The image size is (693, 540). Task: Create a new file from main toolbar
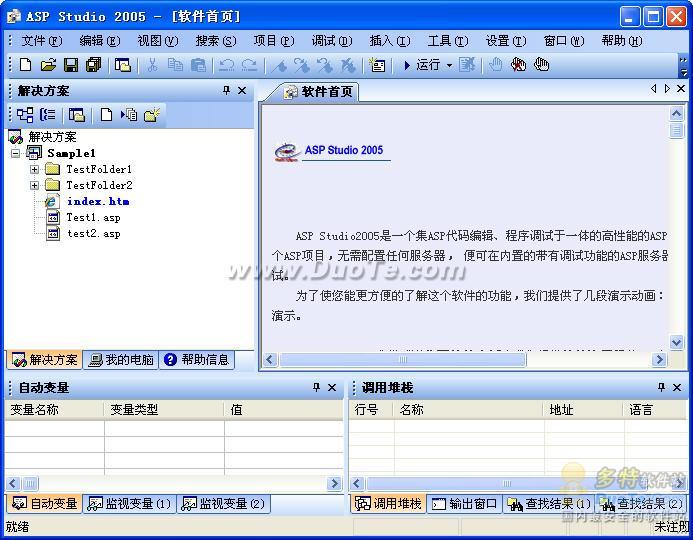tap(26, 65)
